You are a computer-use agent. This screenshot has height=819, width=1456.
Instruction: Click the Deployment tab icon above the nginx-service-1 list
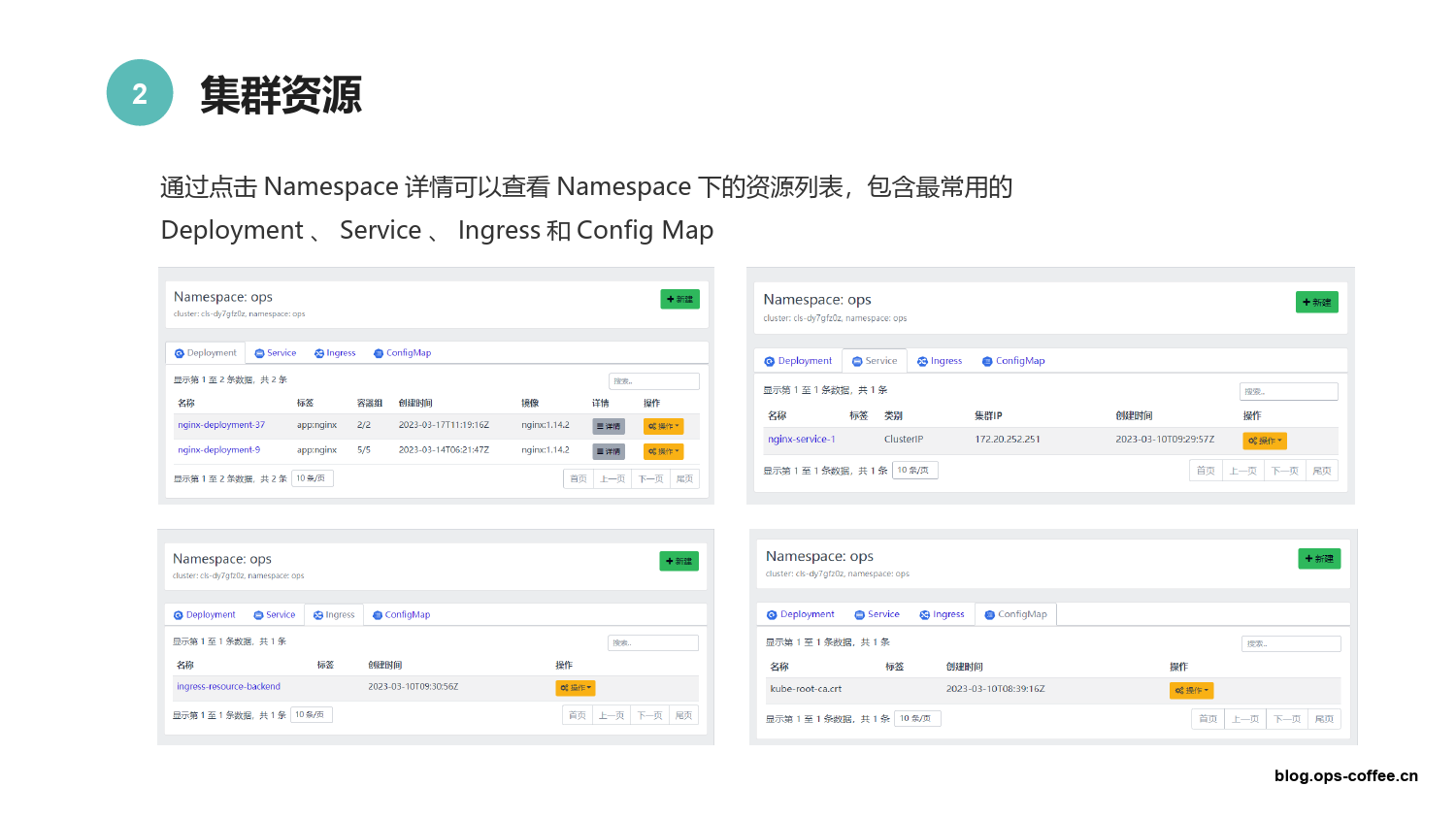pyautogui.click(x=770, y=361)
